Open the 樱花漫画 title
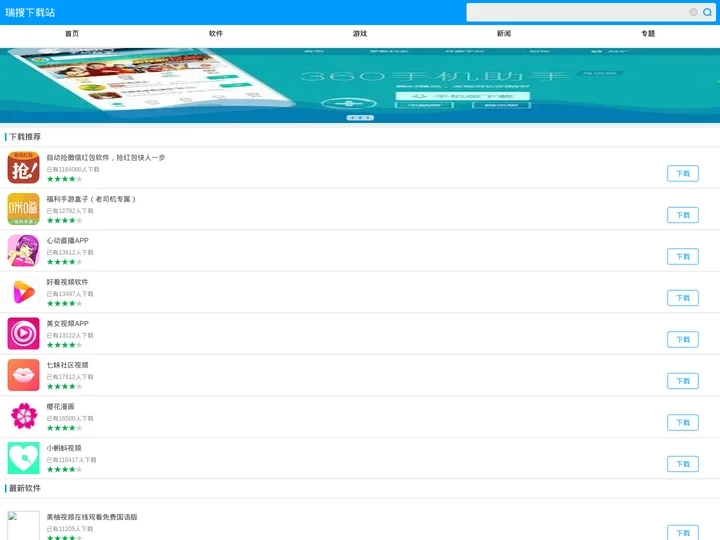720x540 pixels. click(60, 406)
